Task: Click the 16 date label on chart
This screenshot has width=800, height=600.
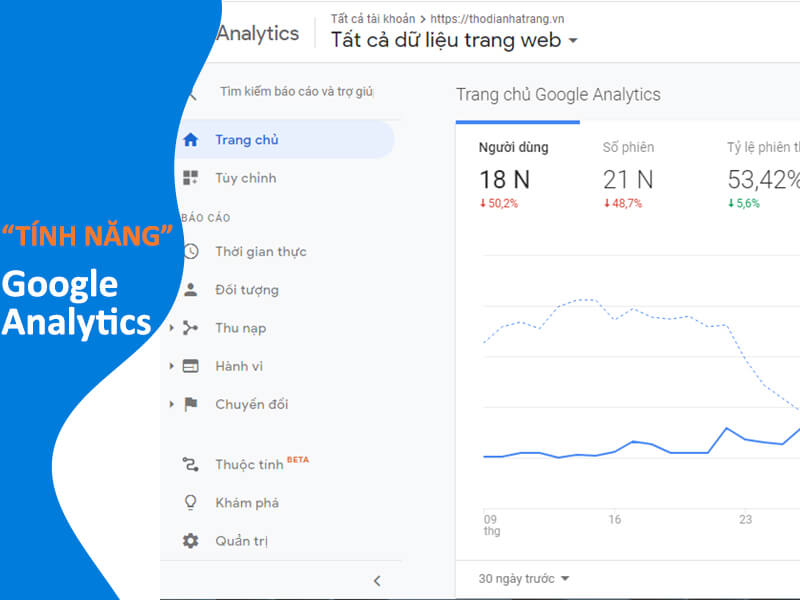Action: (x=615, y=519)
